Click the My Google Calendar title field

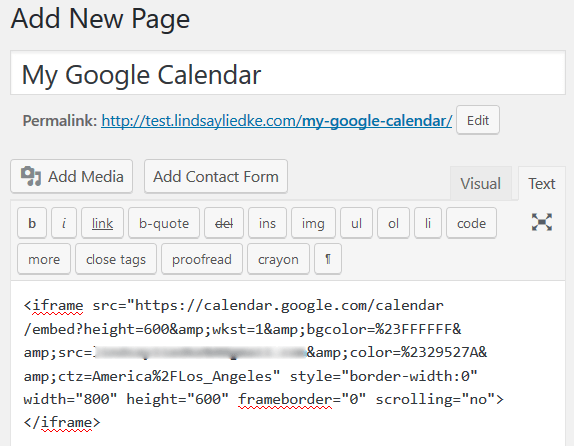[288, 73]
